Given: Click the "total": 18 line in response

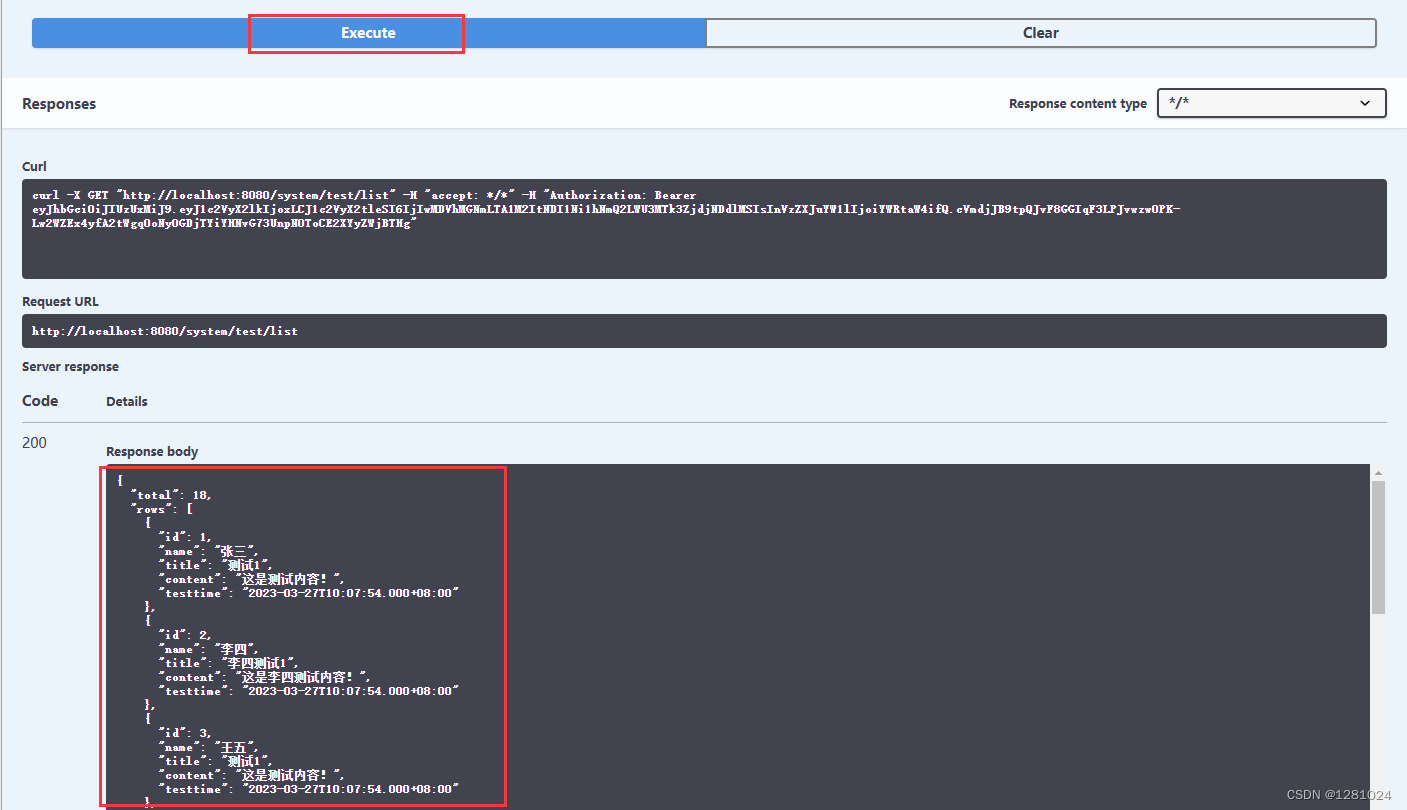Looking at the screenshot, I should point(171,495).
